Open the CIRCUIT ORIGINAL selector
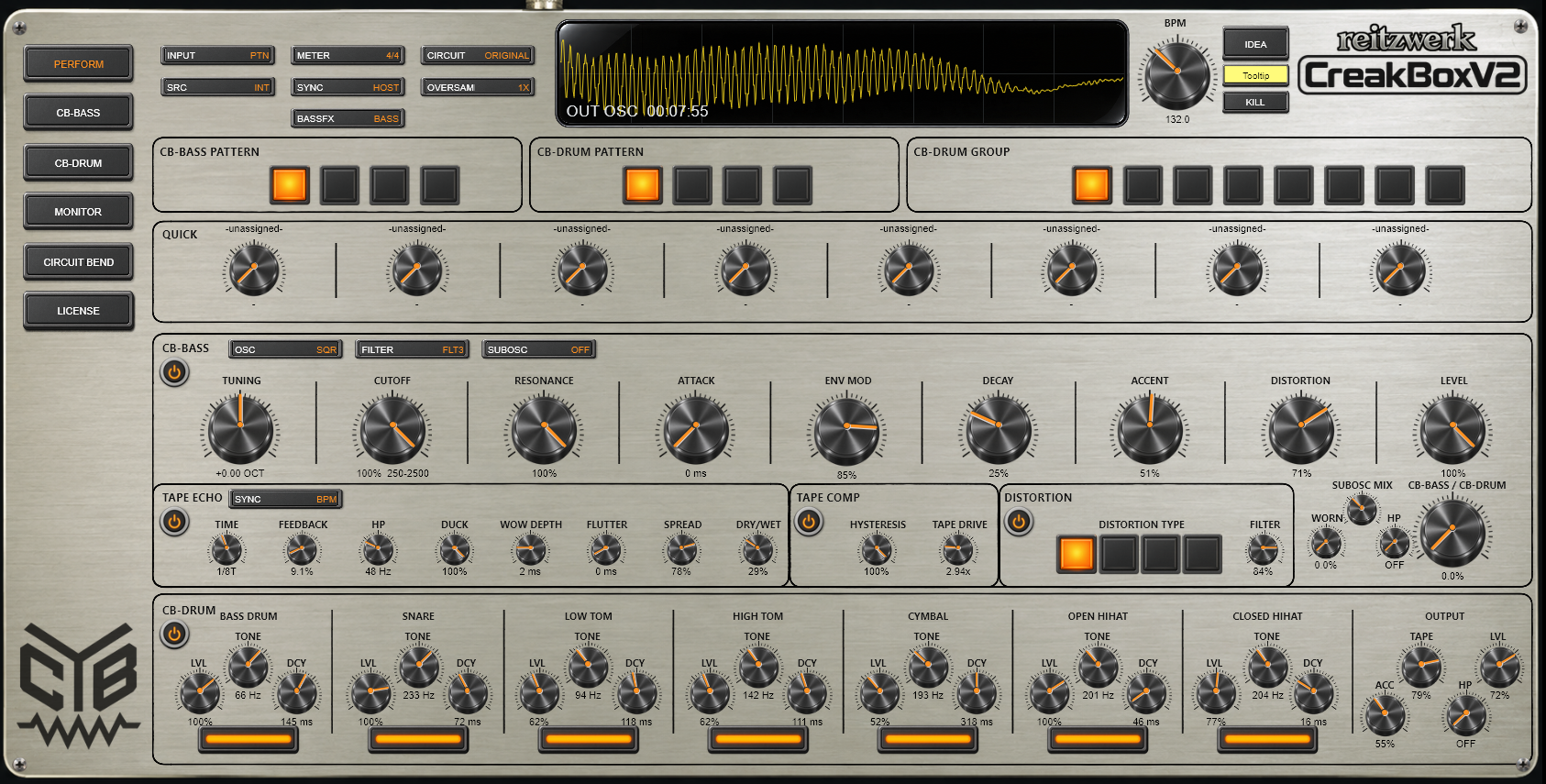 [x=478, y=55]
